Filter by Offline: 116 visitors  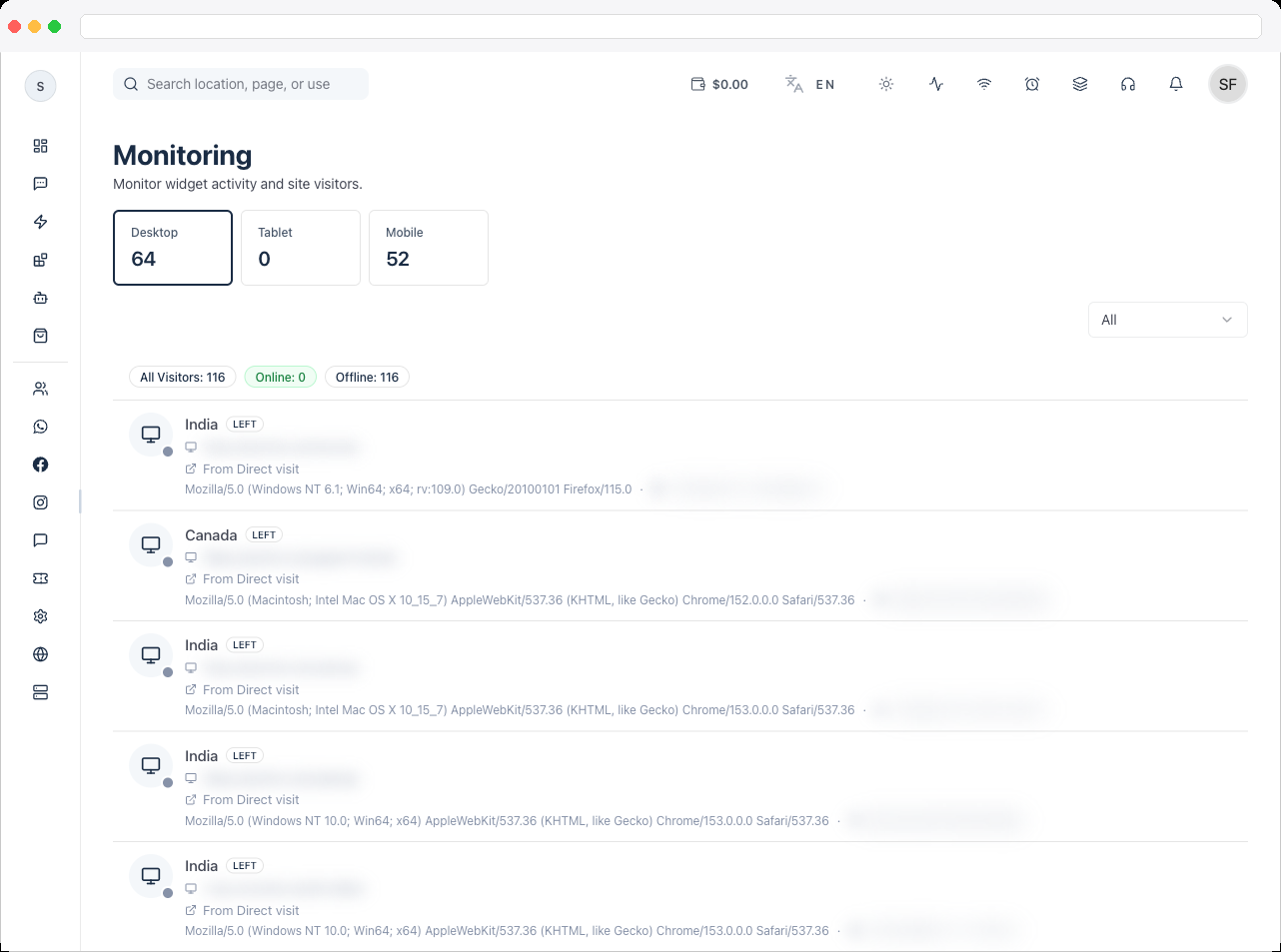(x=367, y=377)
